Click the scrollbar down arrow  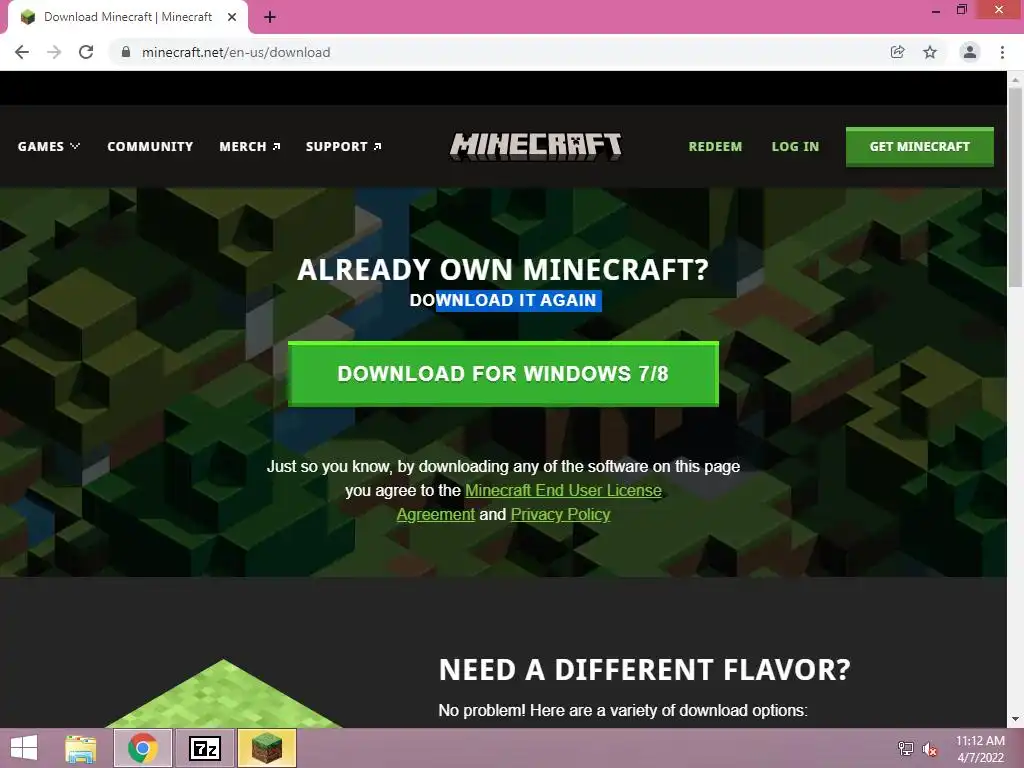pyautogui.click(x=1015, y=720)
